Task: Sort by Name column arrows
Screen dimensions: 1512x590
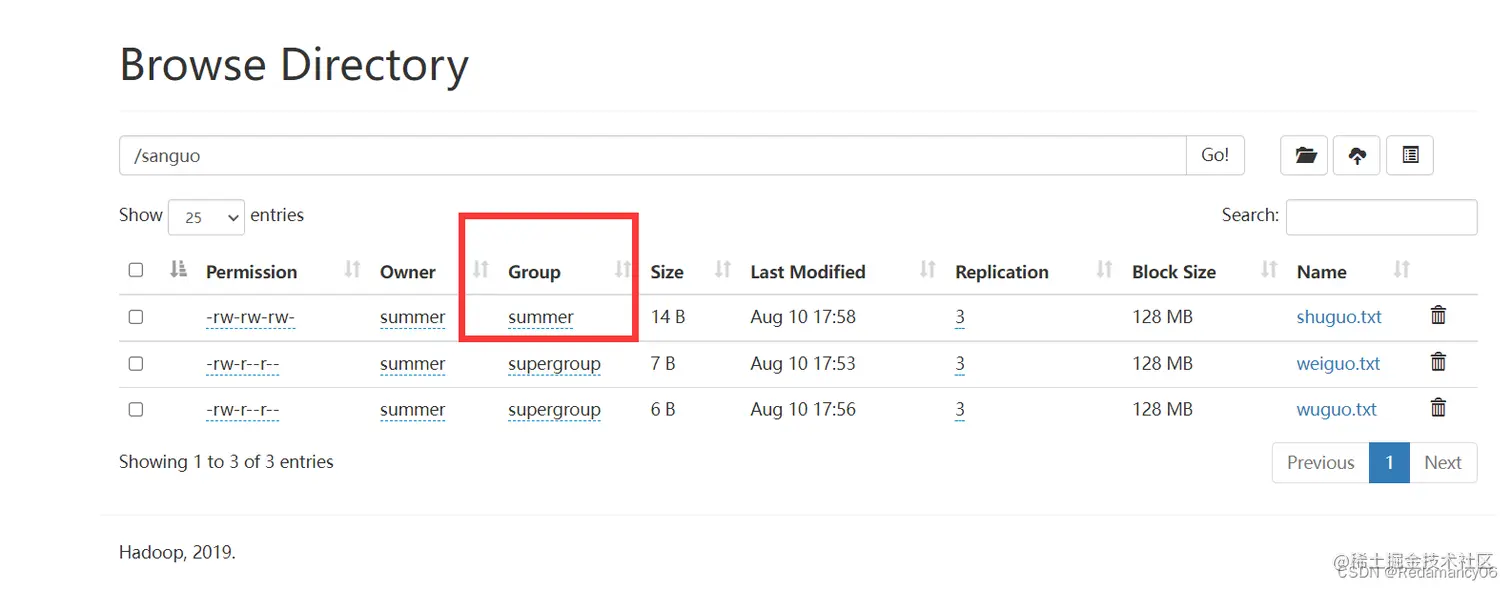Action: pos(1402,269)
